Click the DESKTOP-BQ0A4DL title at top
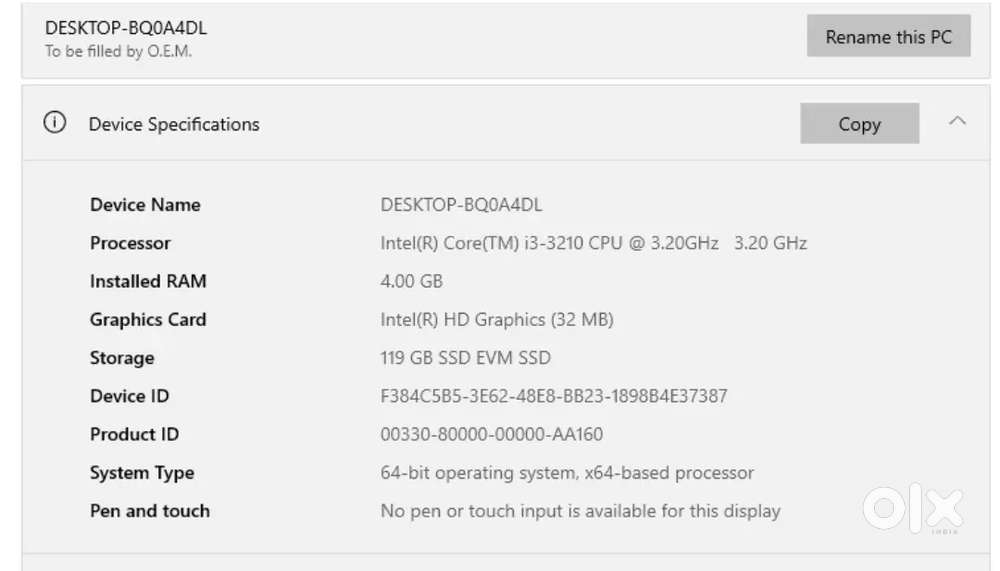This screenshot has width=1000, height=571. (x=126, y=28)
